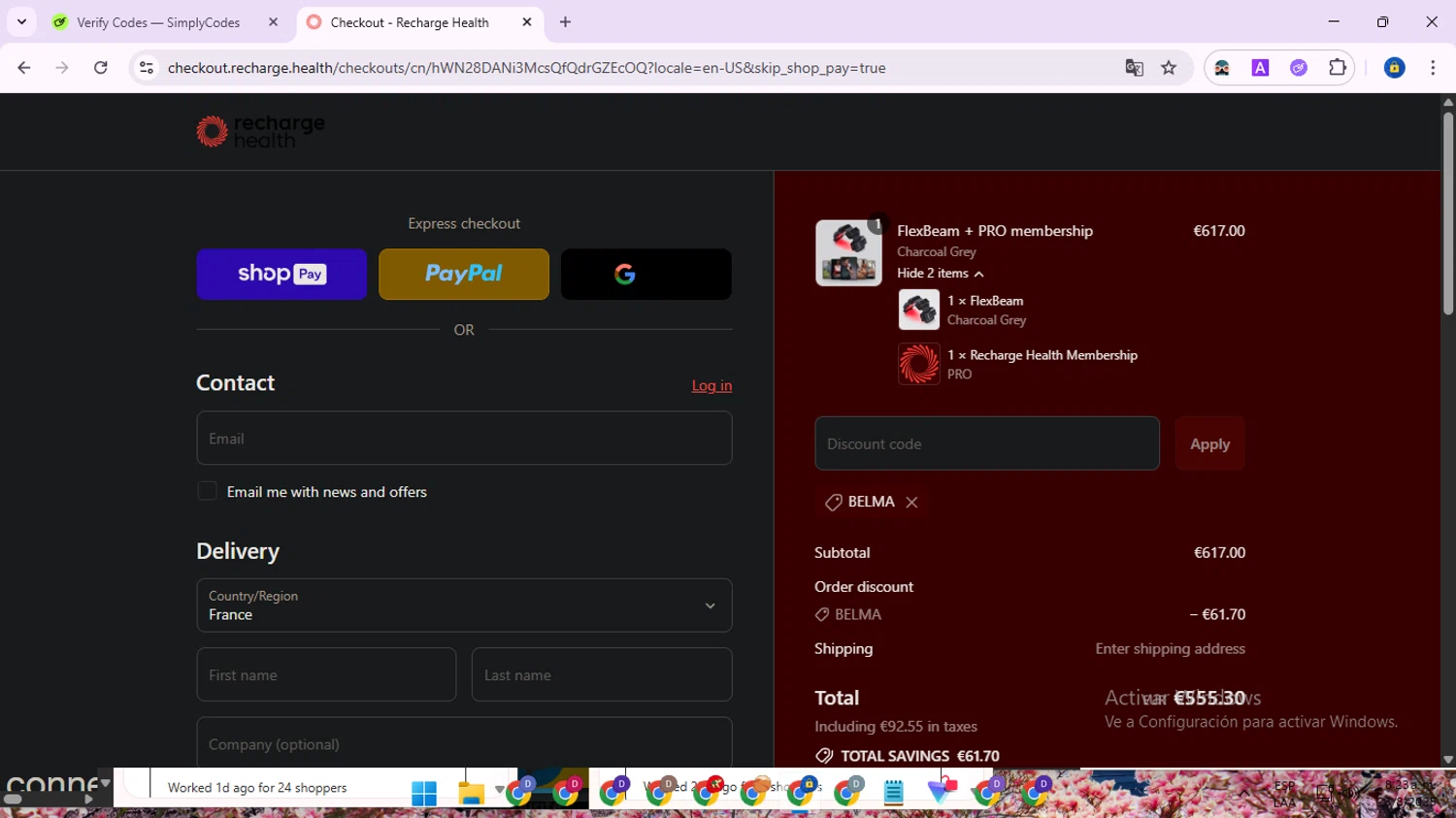
Task: Open File Explorer from the taskbar
Action: tap(471, 793)
